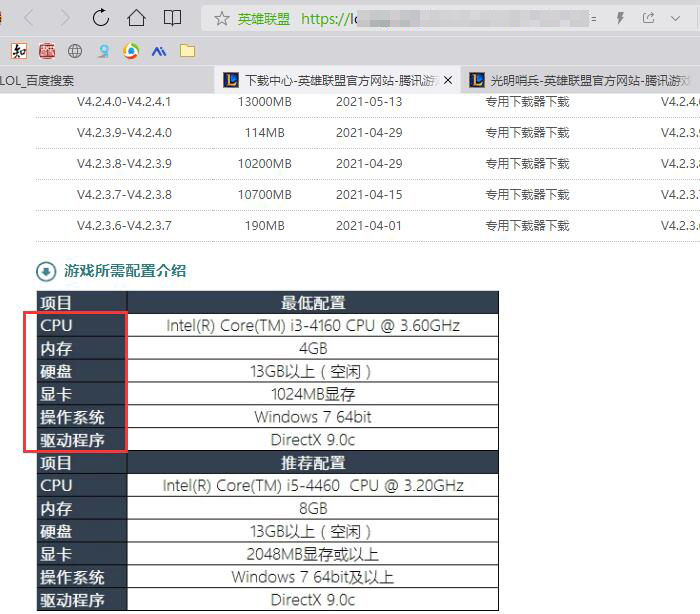Go to the browser home page icon

[x=136, y=18]
